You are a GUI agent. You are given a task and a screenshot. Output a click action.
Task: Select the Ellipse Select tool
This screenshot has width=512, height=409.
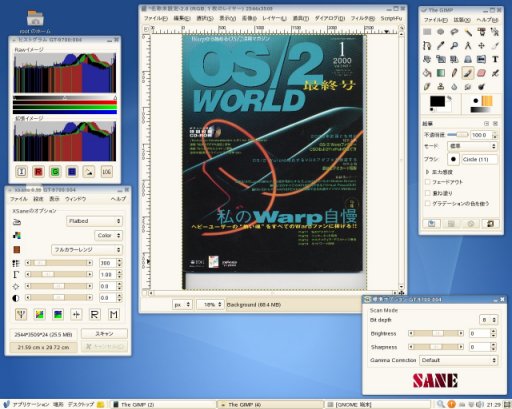click(x=441, y=32)
